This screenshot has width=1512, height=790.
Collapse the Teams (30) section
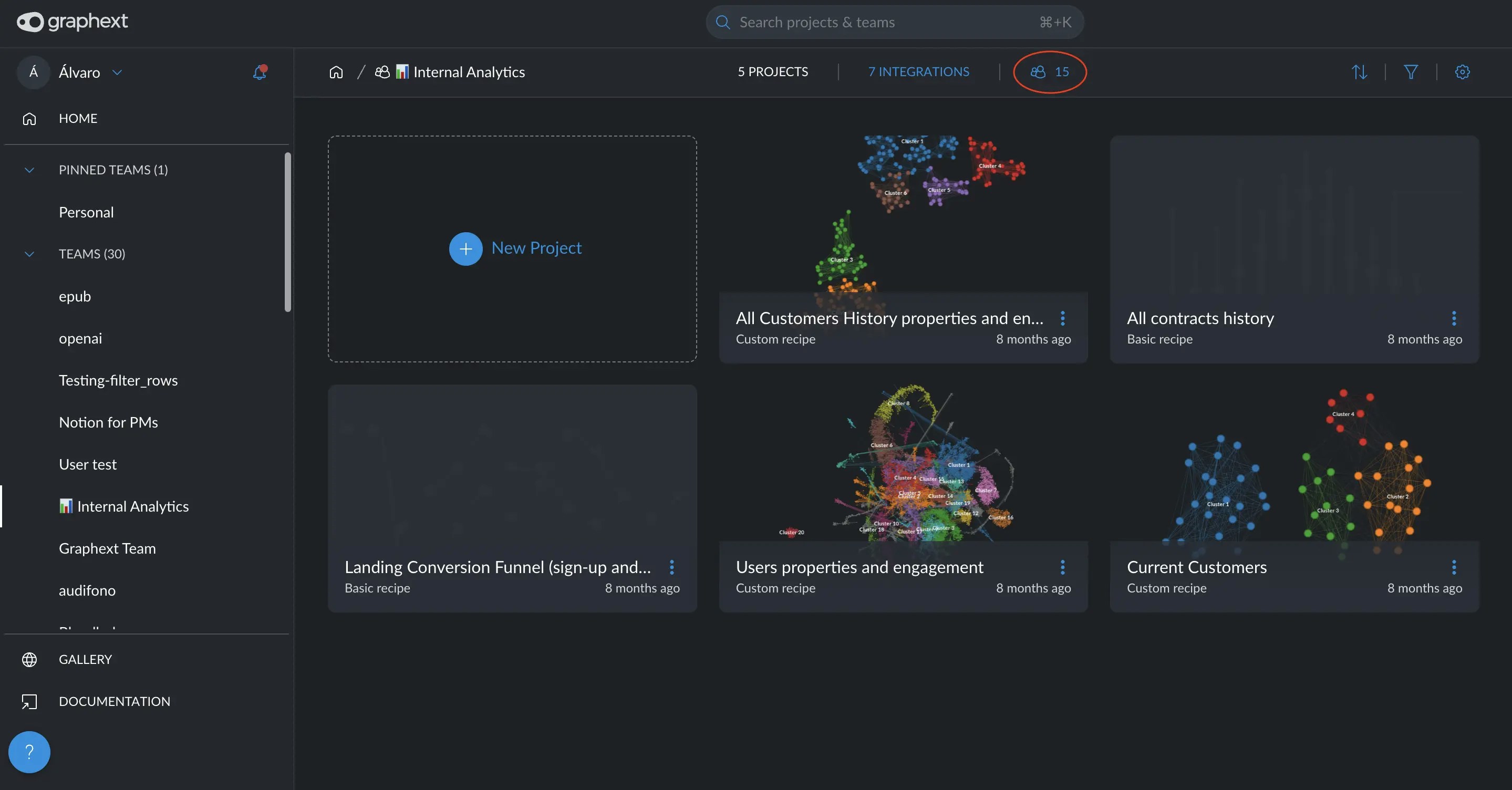pos(29,254)
